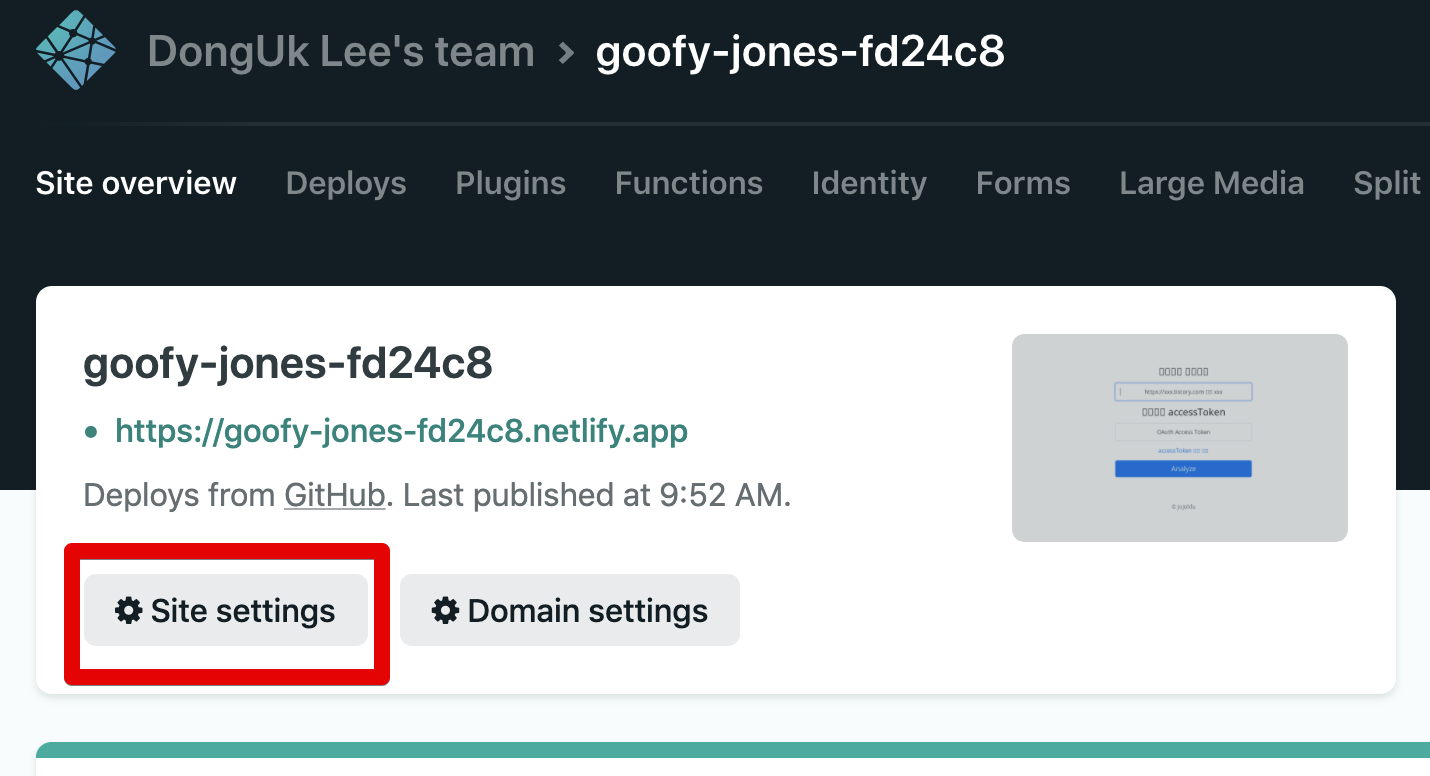This screenshot has width=1430, height=776.
Task: Open the Identity tab
Action: coord(869,183)
